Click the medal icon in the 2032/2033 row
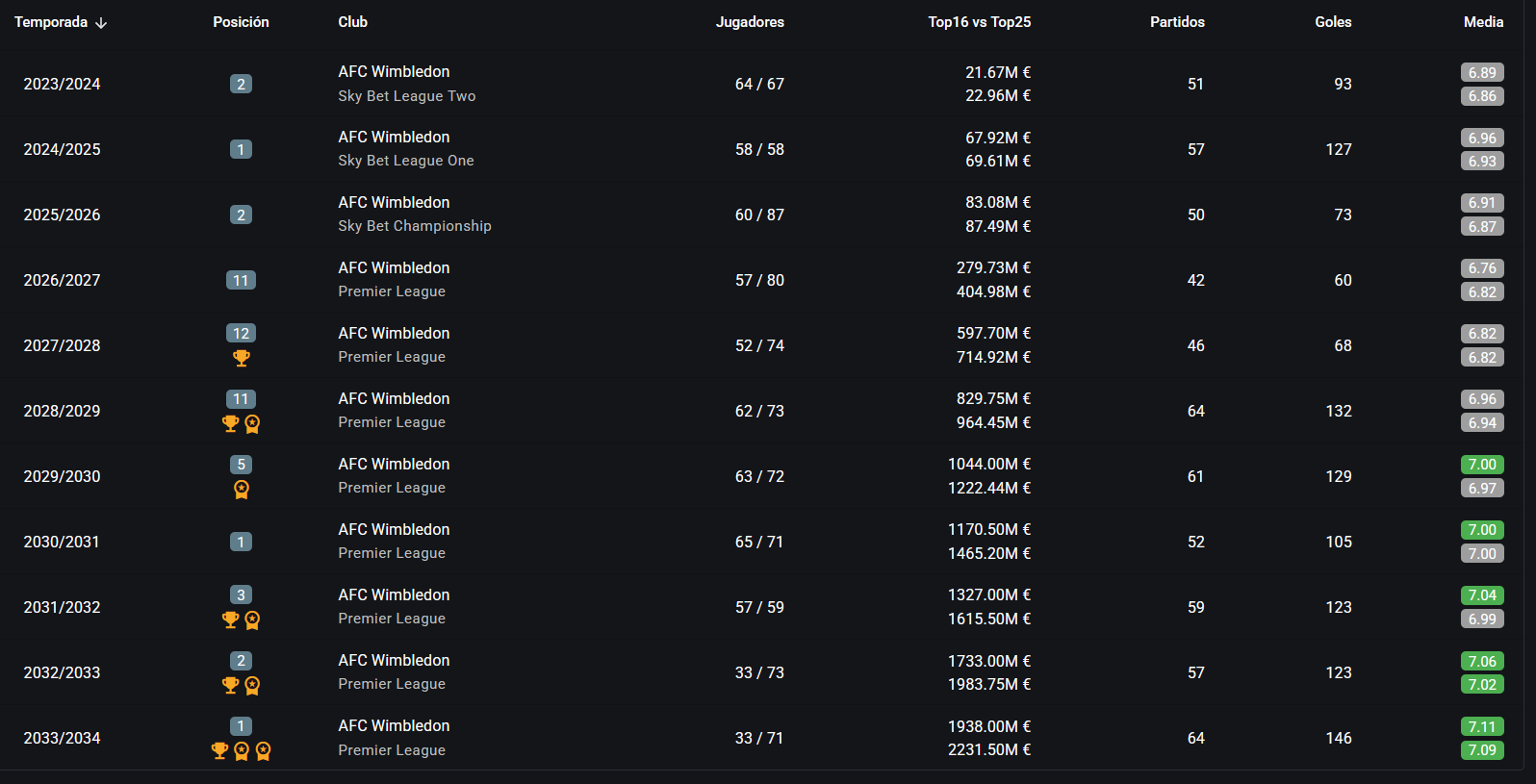Screen dimensions: 1536x784 point(252,685)
